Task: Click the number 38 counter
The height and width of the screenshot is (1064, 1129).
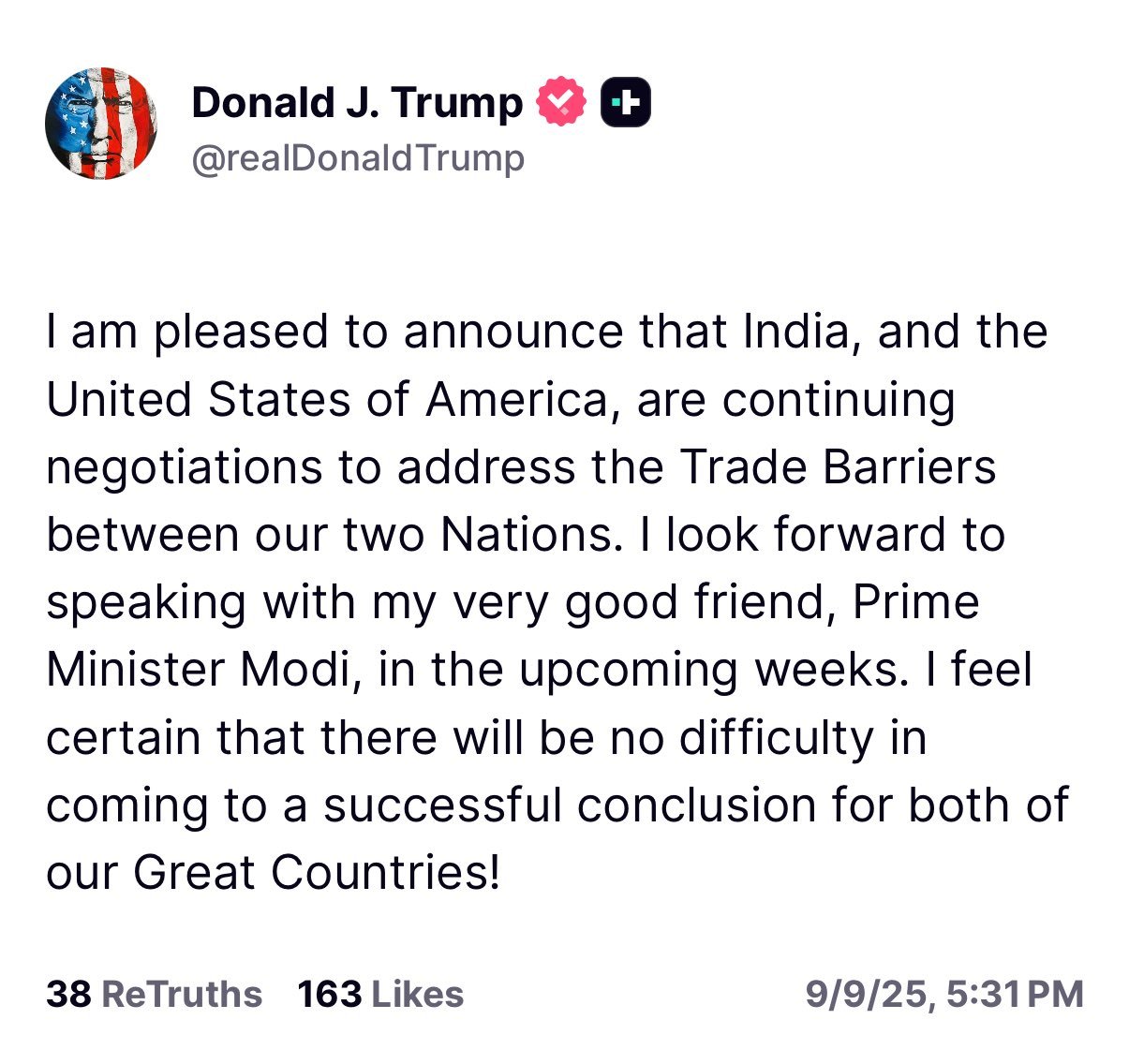Action: pos(68,994)
